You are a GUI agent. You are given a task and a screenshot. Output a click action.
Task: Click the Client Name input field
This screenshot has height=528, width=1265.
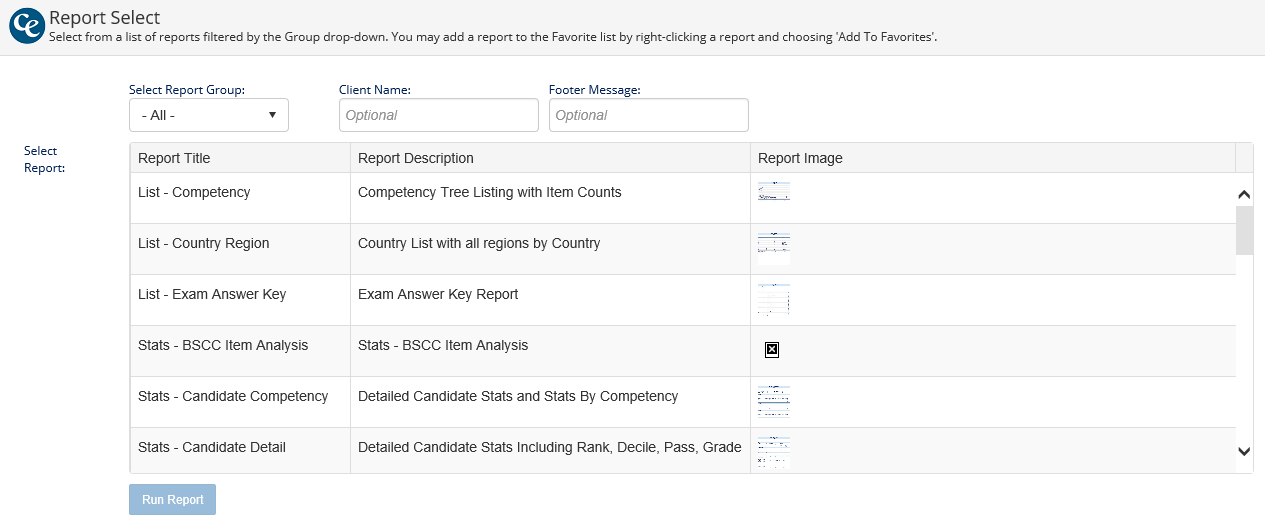pos(439,115)
